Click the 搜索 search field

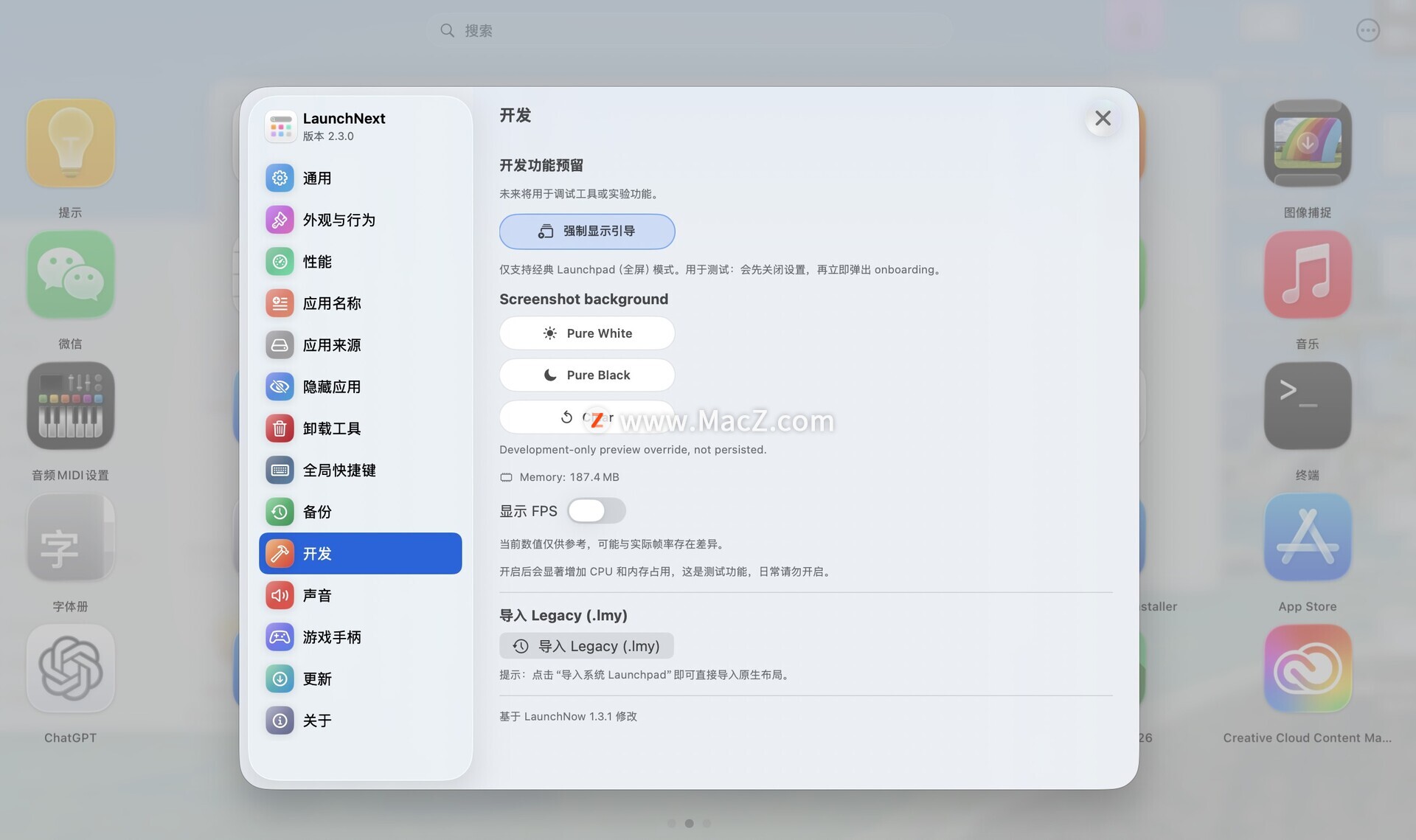coord(690,30)
